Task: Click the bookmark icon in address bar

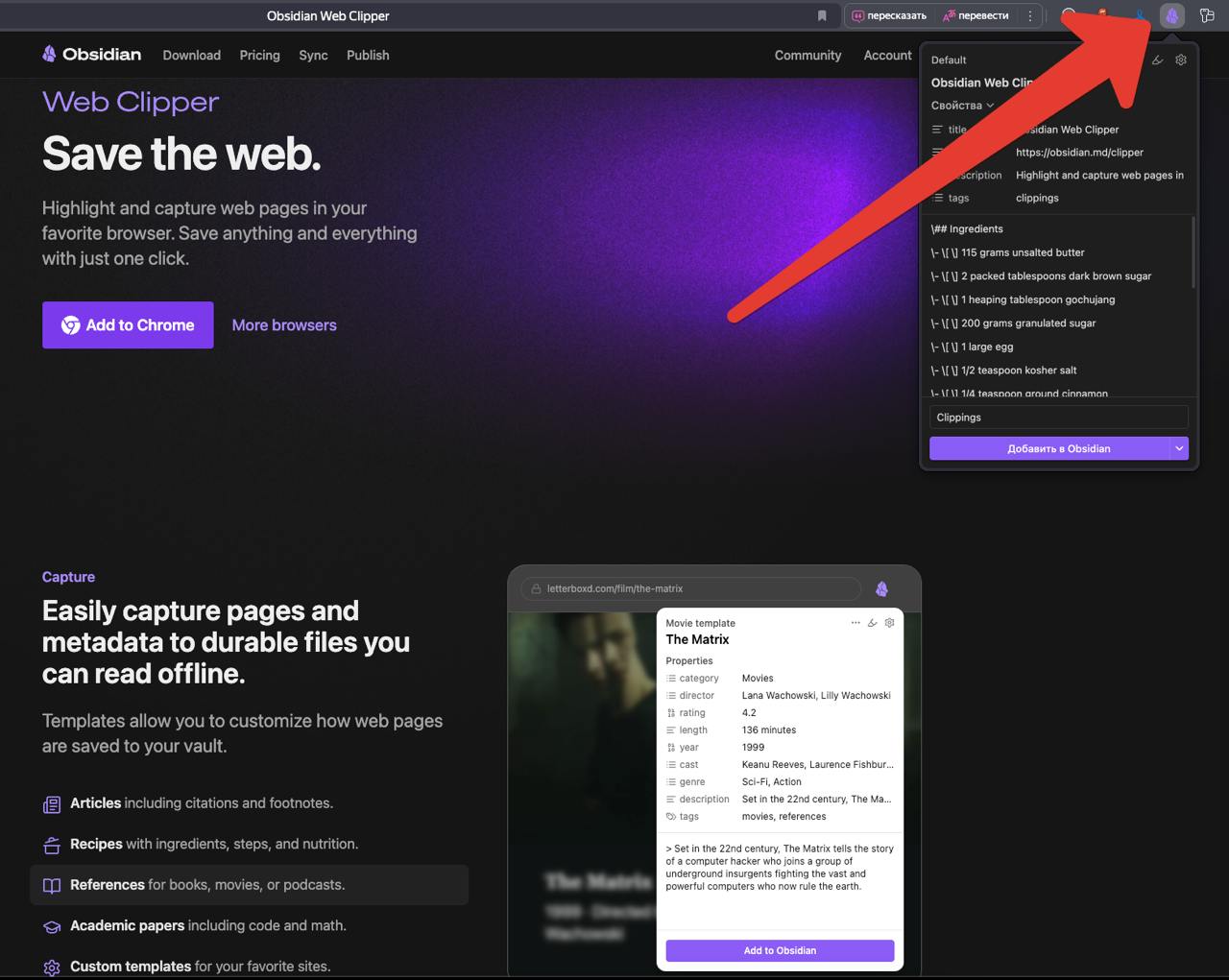Action: [822, 15]
